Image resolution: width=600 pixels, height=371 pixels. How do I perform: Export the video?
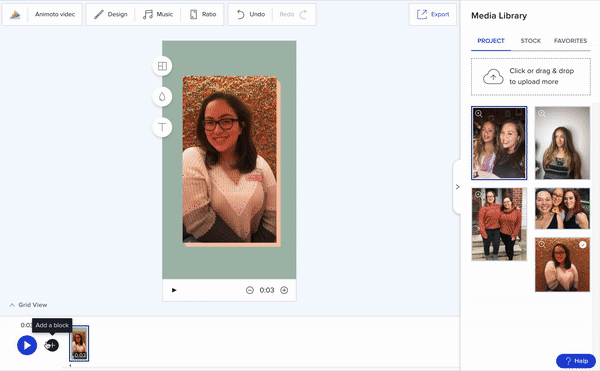click(x=432, y=15)
